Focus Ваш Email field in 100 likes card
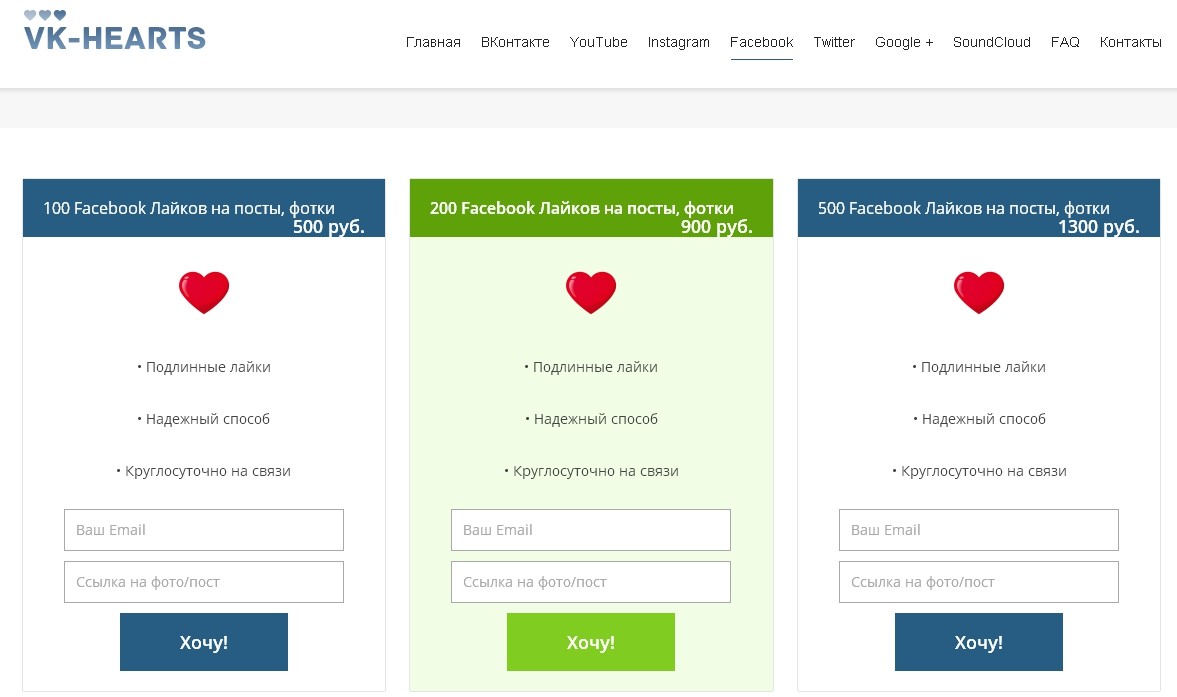Viewport: 1177px width, 697px height. pos(203,530)
